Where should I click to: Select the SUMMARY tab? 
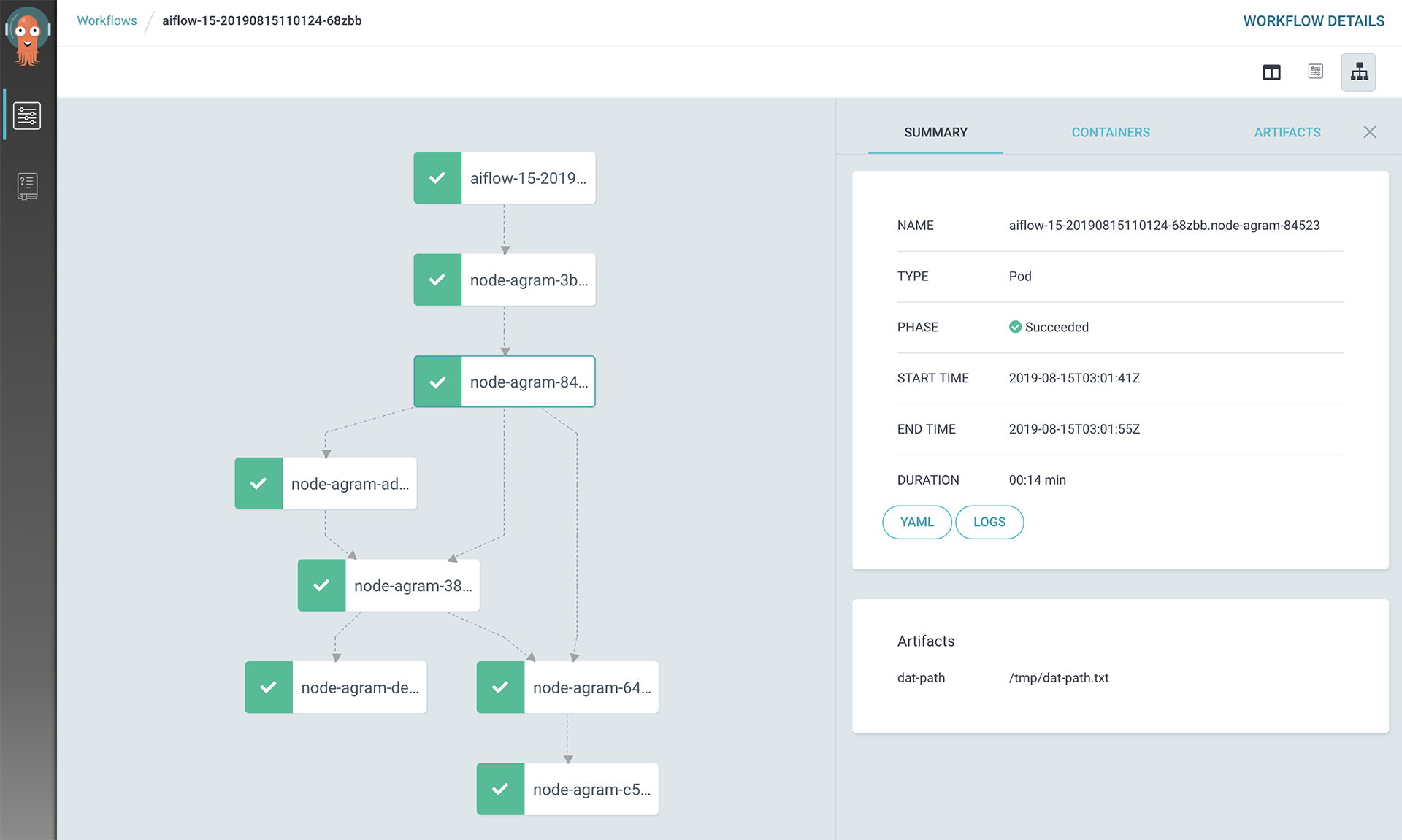935,132
